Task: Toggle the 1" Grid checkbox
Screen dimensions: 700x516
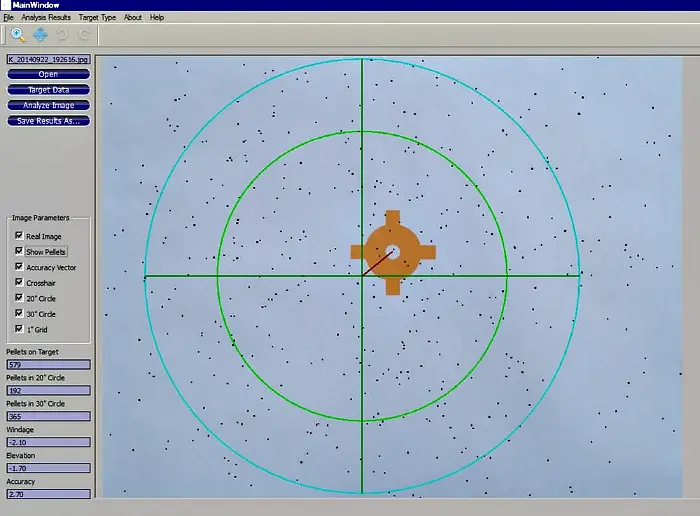Action: click(x=19, y=329)
